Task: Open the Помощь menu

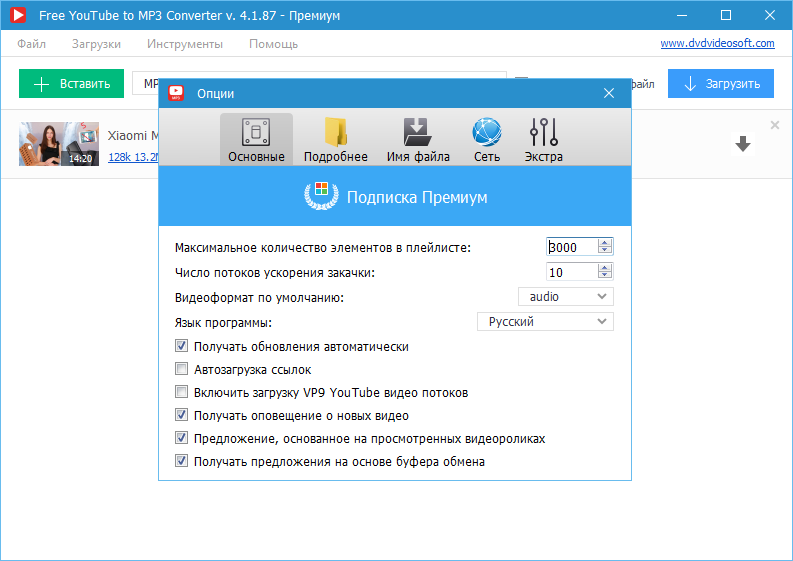Action: click(x=273, y=44)
